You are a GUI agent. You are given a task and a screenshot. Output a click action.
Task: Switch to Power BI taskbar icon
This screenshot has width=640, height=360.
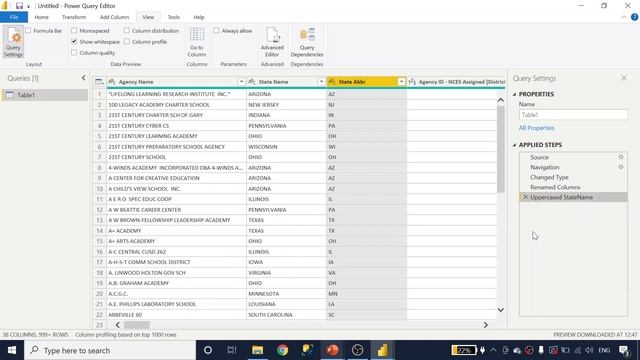point(382,350)
